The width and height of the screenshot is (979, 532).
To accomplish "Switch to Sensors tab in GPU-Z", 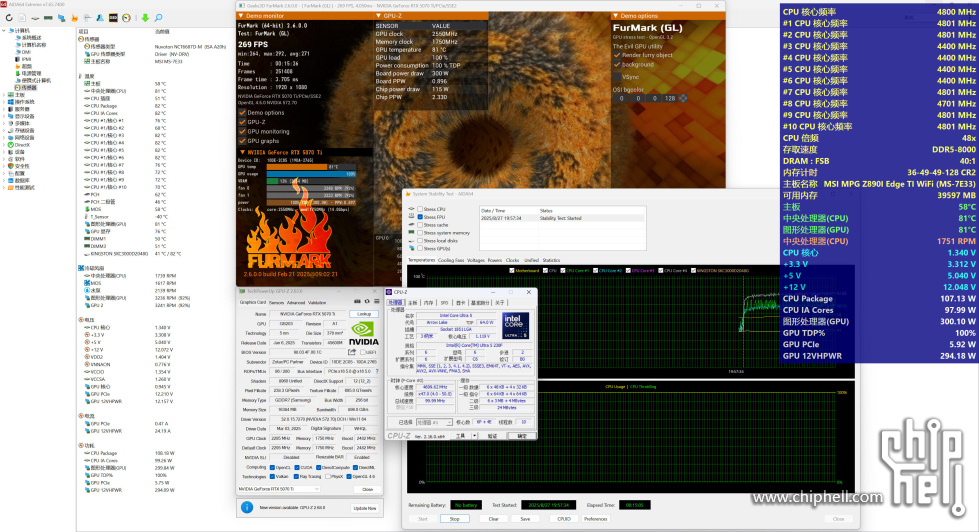I will click(x=277, y=302).
